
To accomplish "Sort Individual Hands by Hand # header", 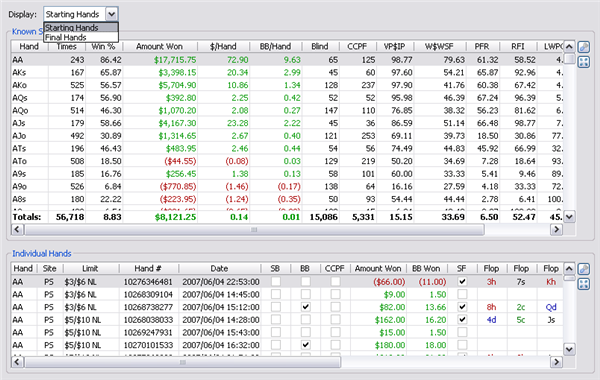I will click(x=148, y=269).
